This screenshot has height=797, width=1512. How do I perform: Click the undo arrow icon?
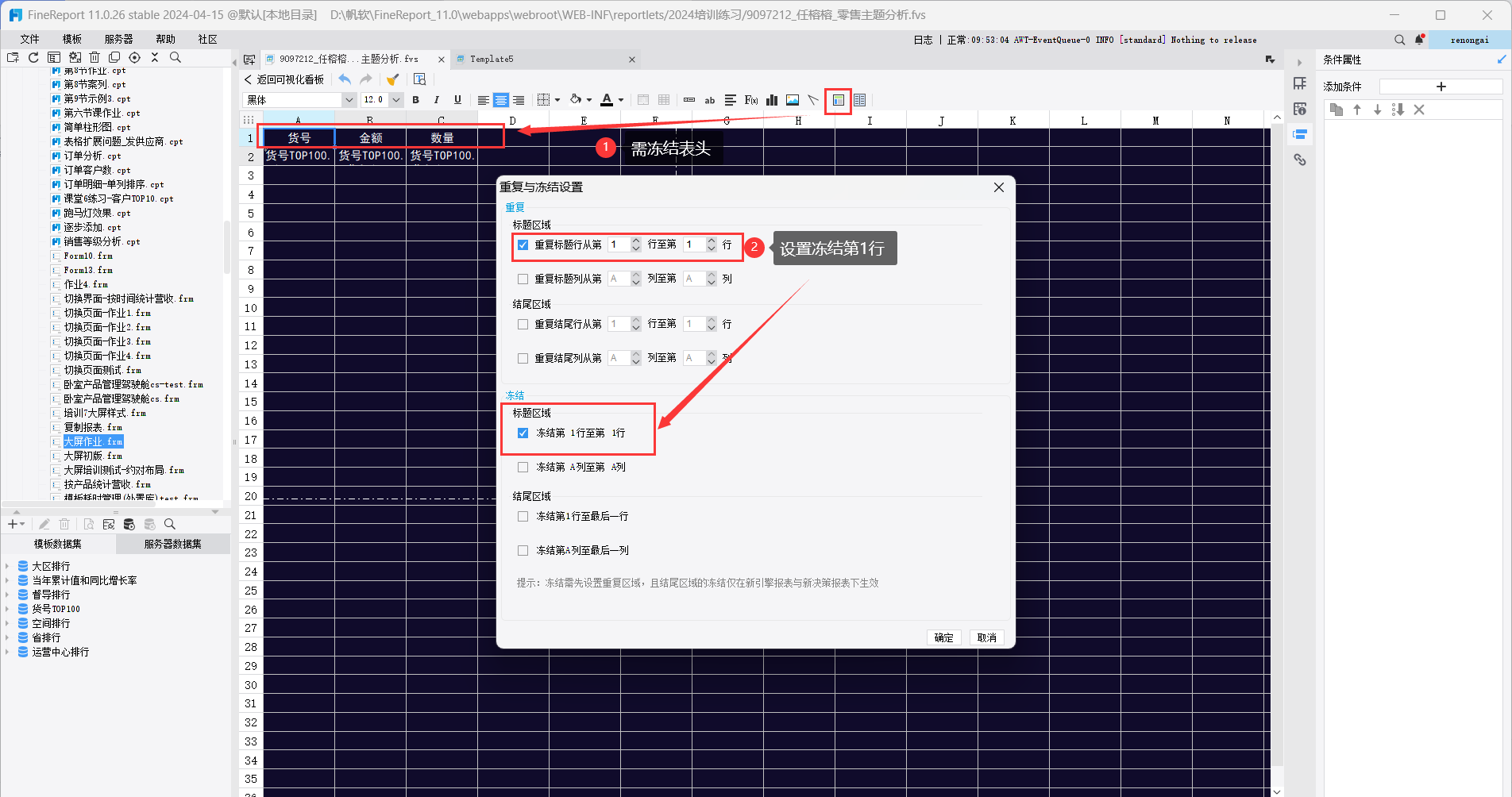tap(345, 79)
